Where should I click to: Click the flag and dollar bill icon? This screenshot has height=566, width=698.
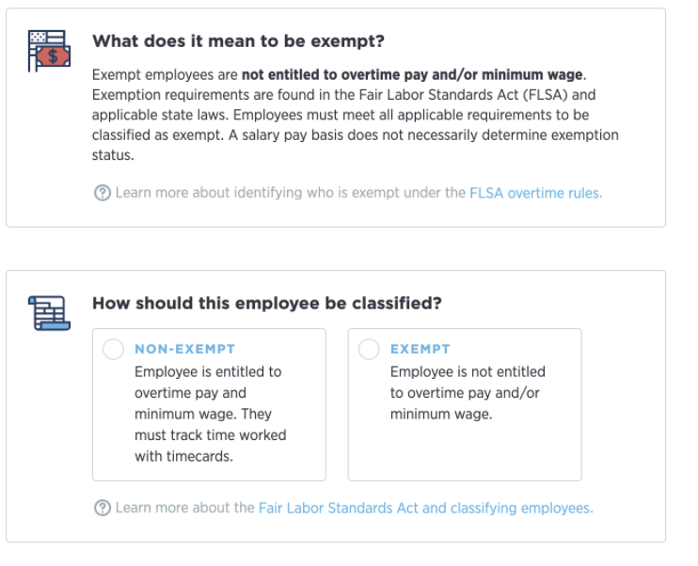point(49,50)
